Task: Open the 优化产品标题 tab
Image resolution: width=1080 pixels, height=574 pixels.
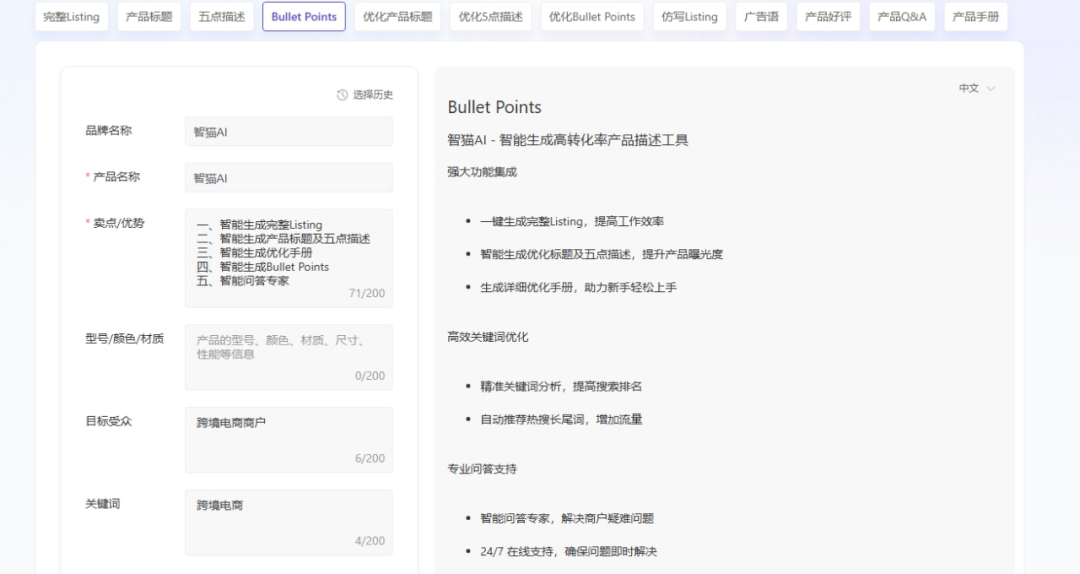Action: point(397,17)
